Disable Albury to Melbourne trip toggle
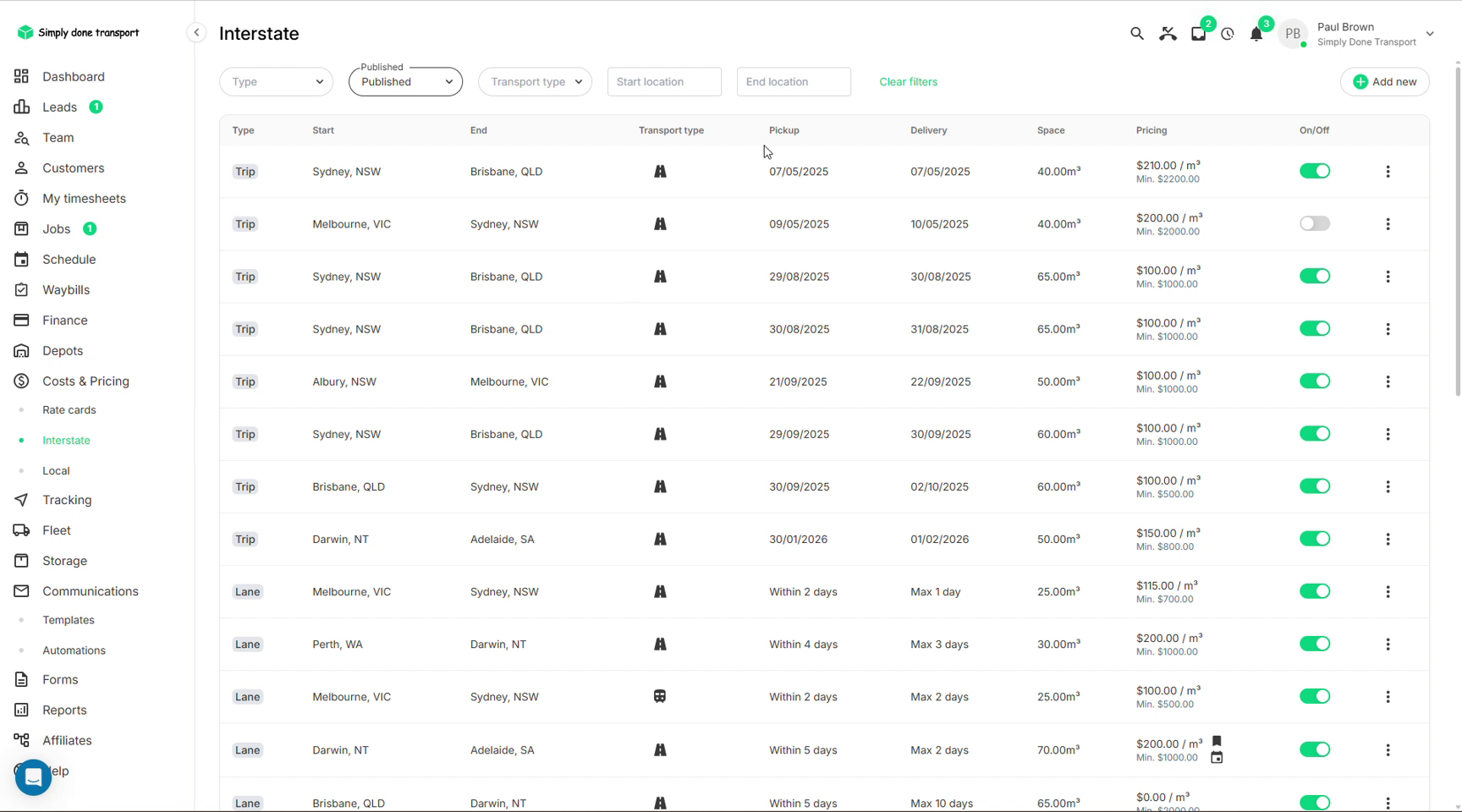 (1315, 381)
